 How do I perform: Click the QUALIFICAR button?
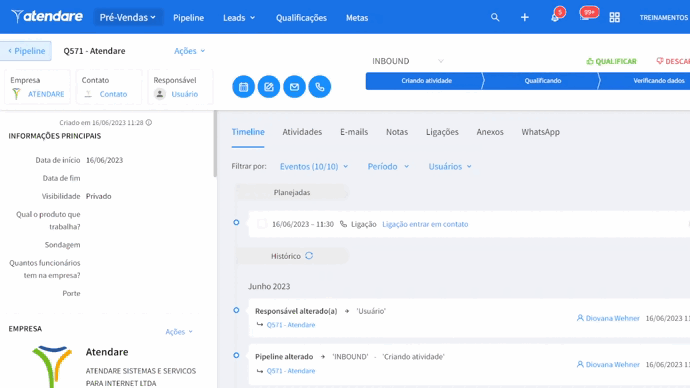pyautogui.click(x=612, y=61)
